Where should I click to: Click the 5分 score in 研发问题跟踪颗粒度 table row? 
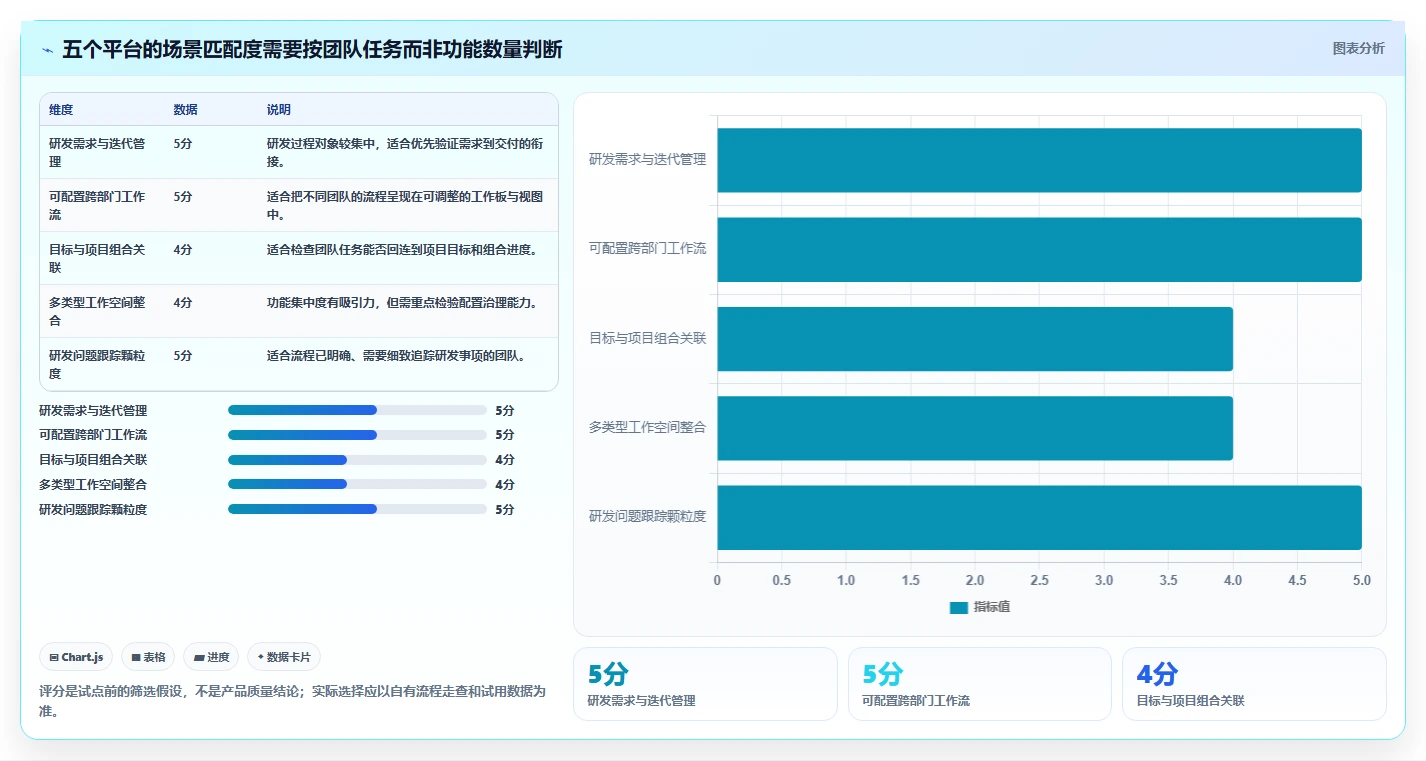183,356
